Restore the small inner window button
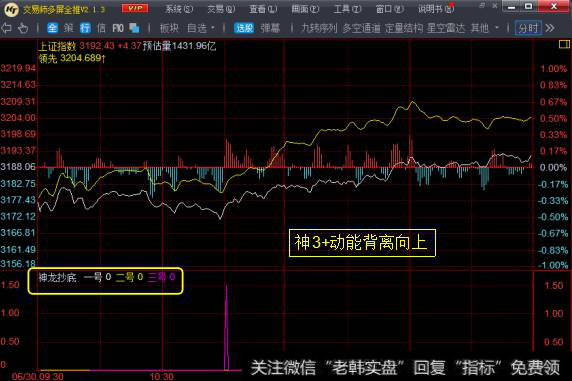Screen dimensions: 572x381 (x=482, y=5)
